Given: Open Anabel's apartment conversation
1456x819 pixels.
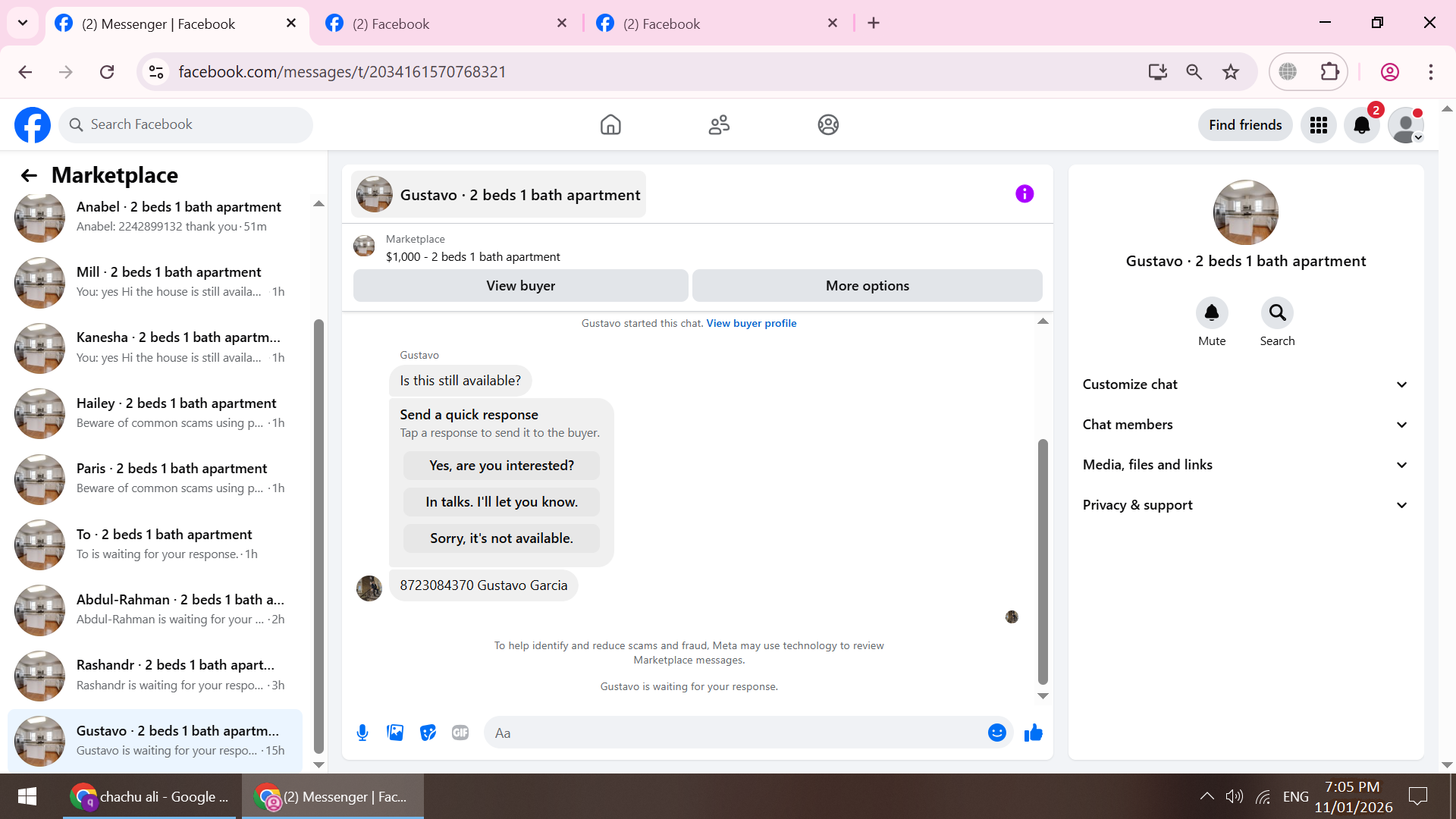Looking at the screenshot, I should coord(155,217).
